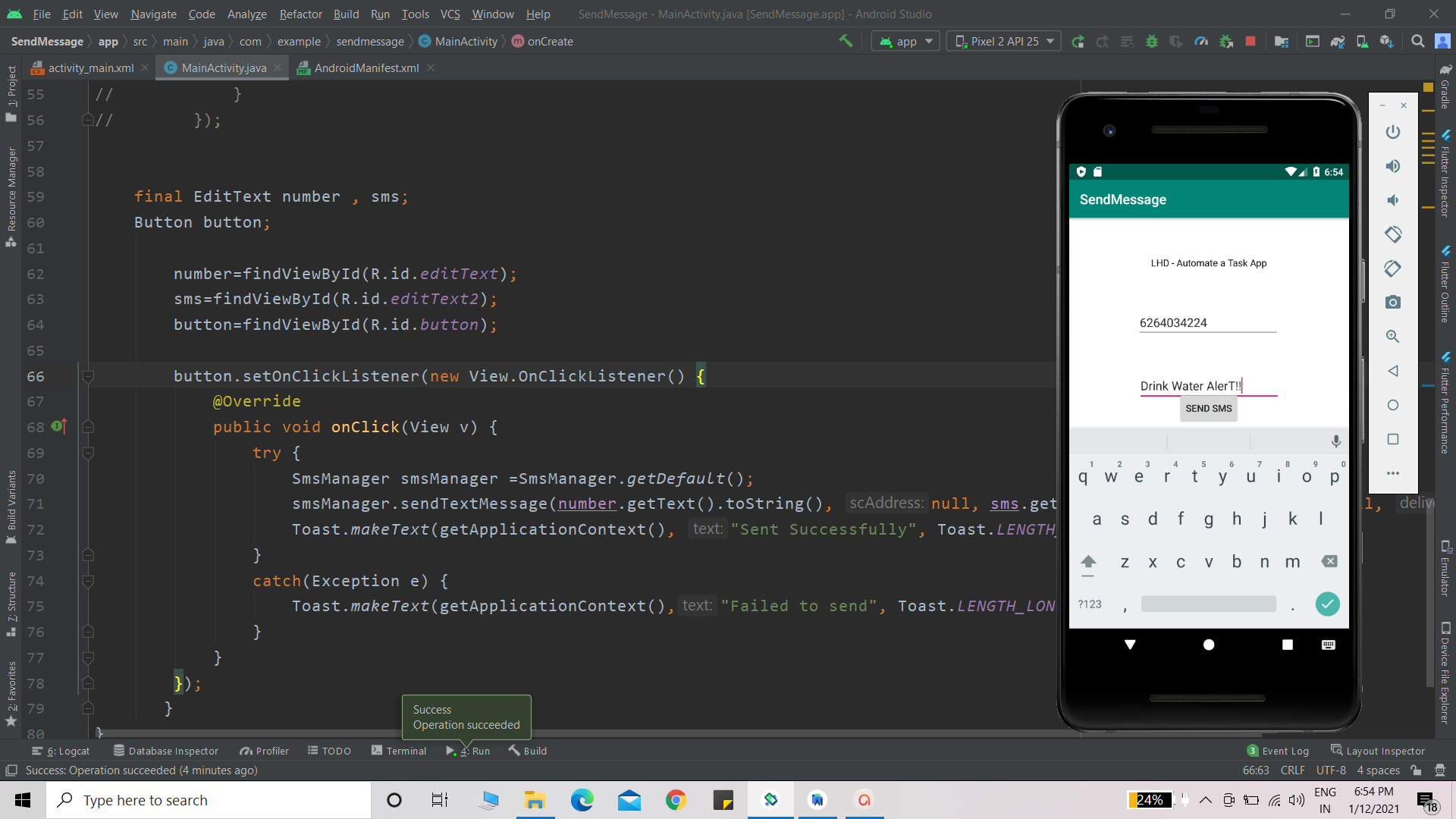The width and height of the screenshot is (1456, 819).
Task: Open emulator extended controls ellipsis
Action: click(x=1392, y=473)
